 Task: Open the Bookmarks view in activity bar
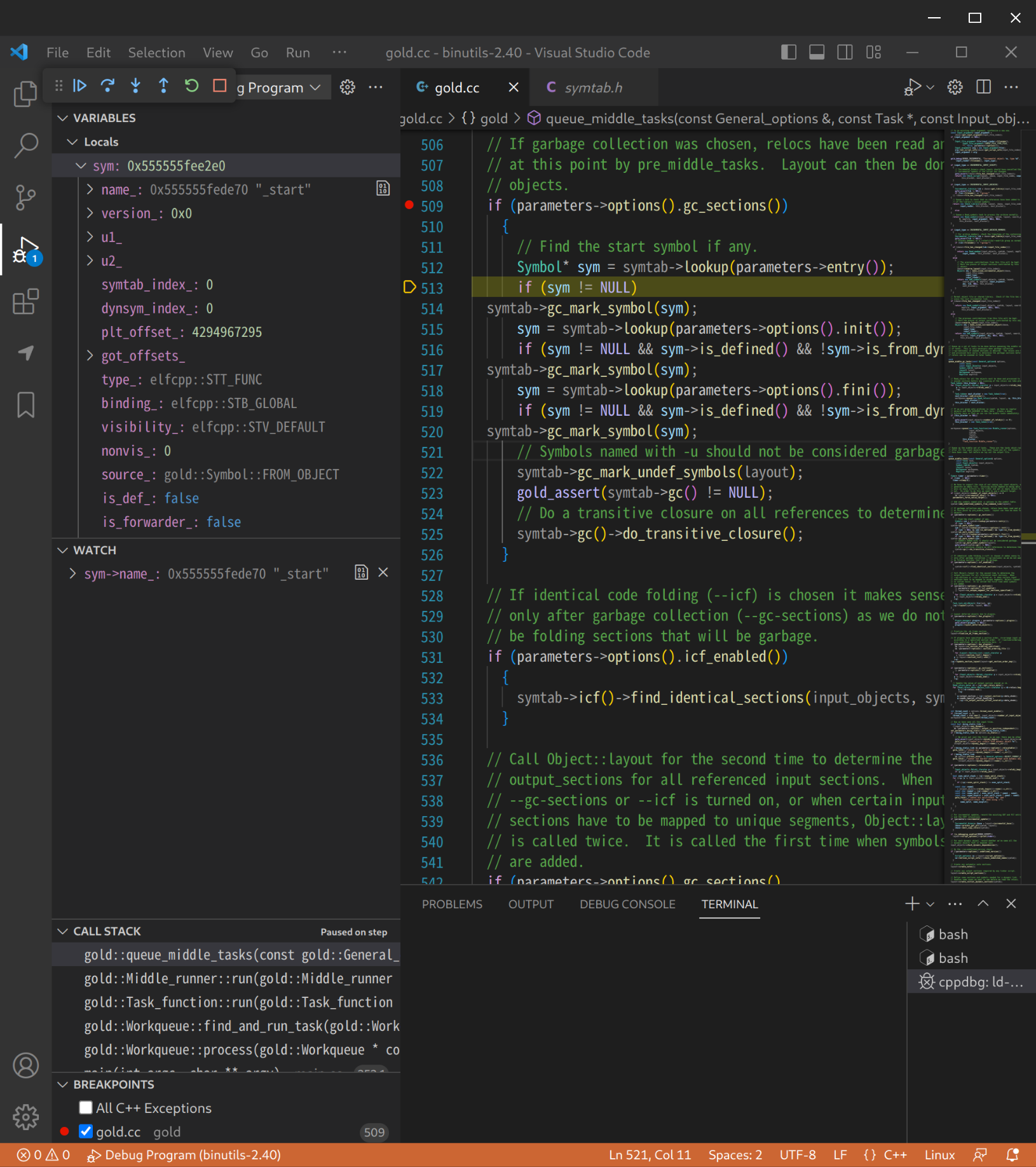pos(25,405)
